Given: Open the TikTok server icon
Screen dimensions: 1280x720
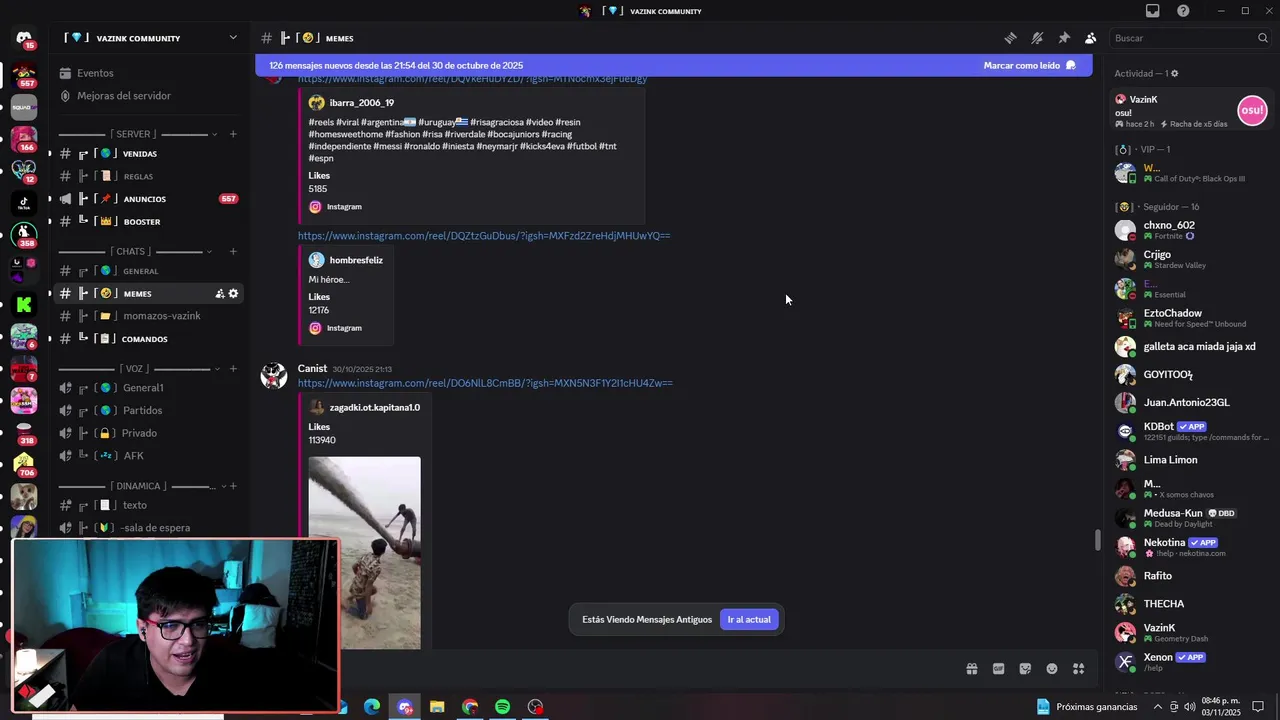Looking at the screenshot, I should tap(24, 201).
